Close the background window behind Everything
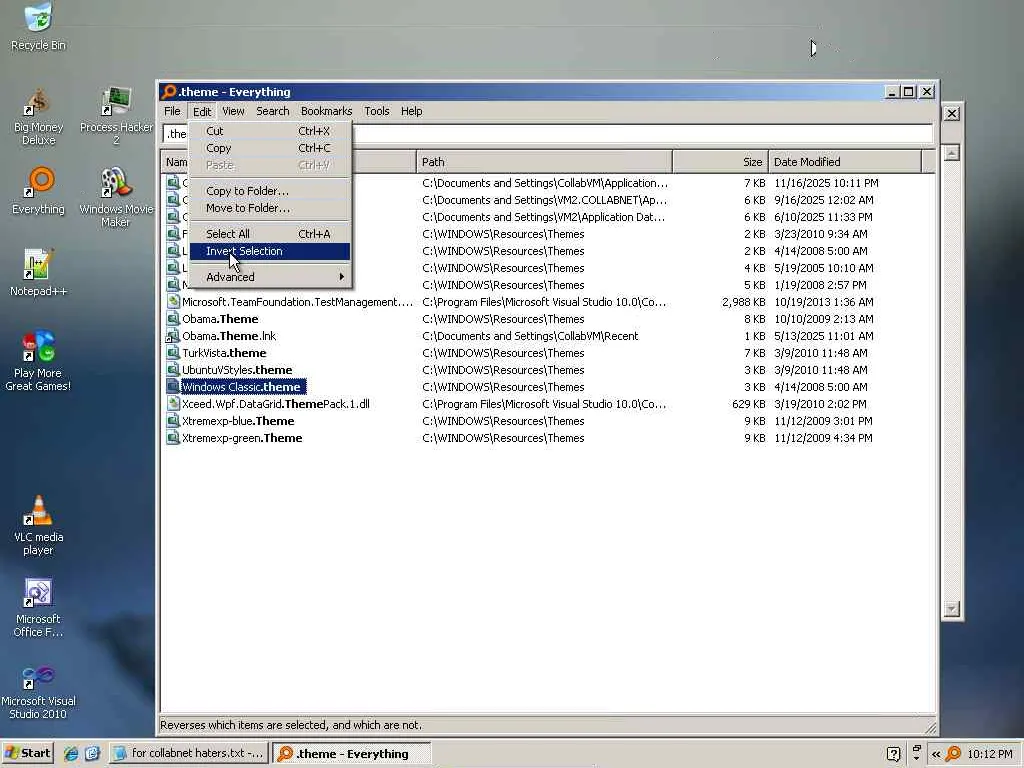The height and width of the screenshot is (768, 1024). (952, 114)
